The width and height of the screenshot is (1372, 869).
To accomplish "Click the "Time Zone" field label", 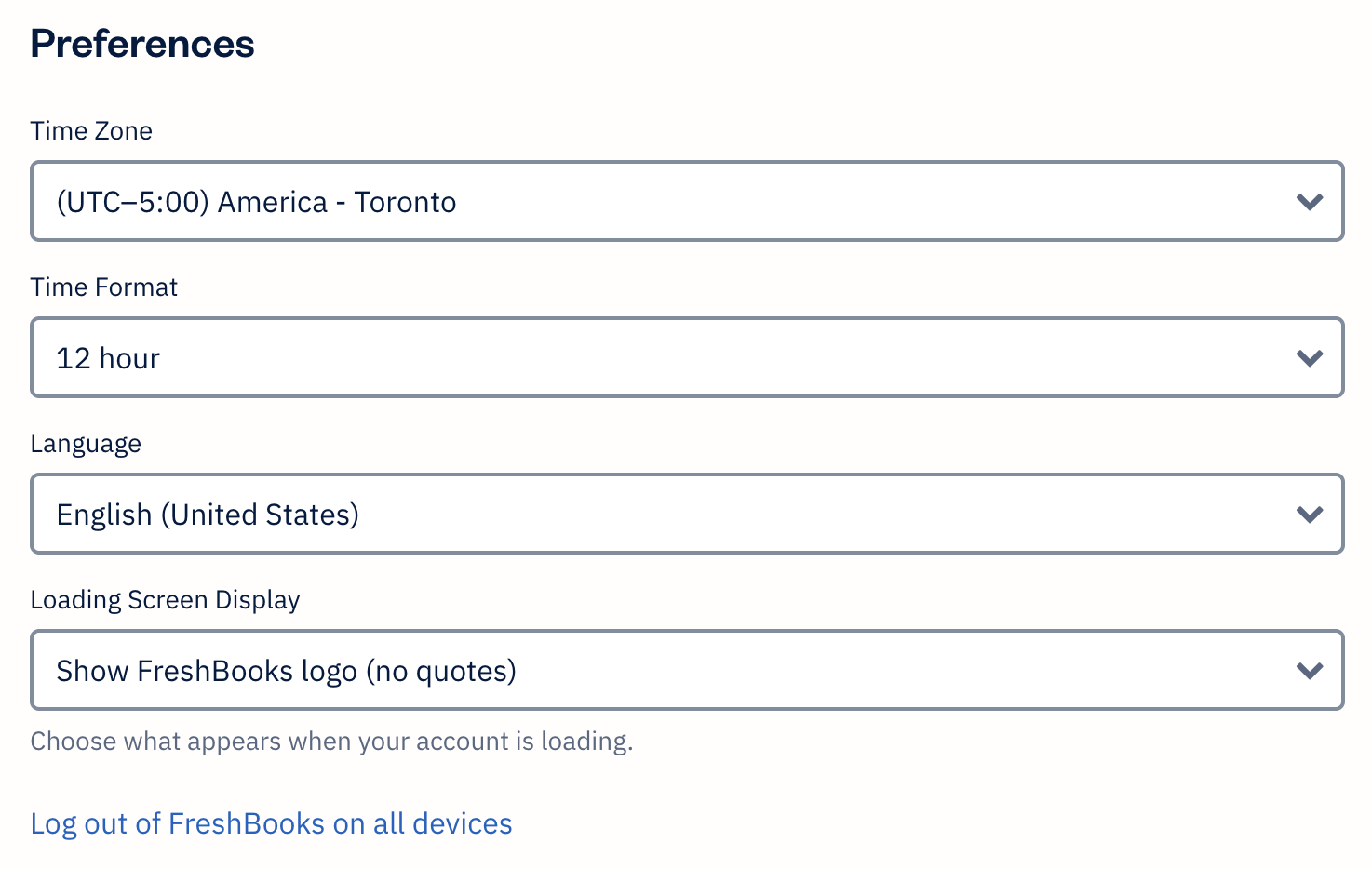I will tap(91, 131).
